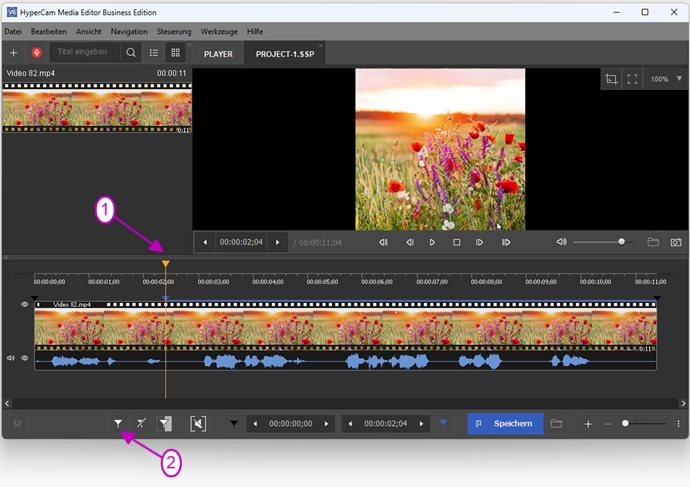
Task: Set start marker at playhead position
Action: [x=118, y=424]
